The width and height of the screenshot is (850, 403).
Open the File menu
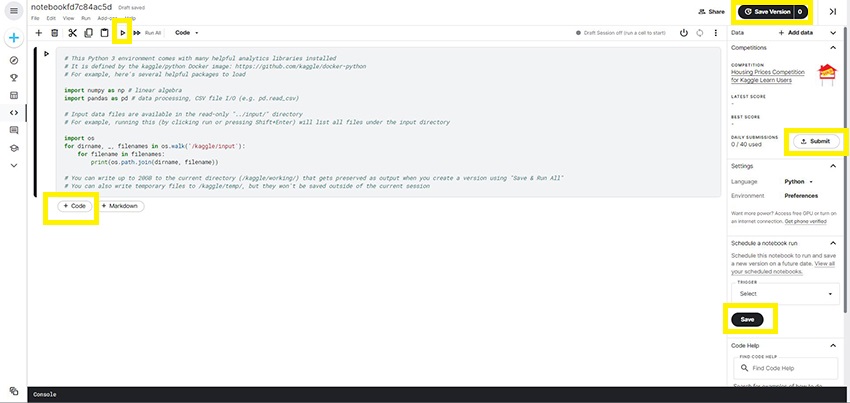click(35, 18)
